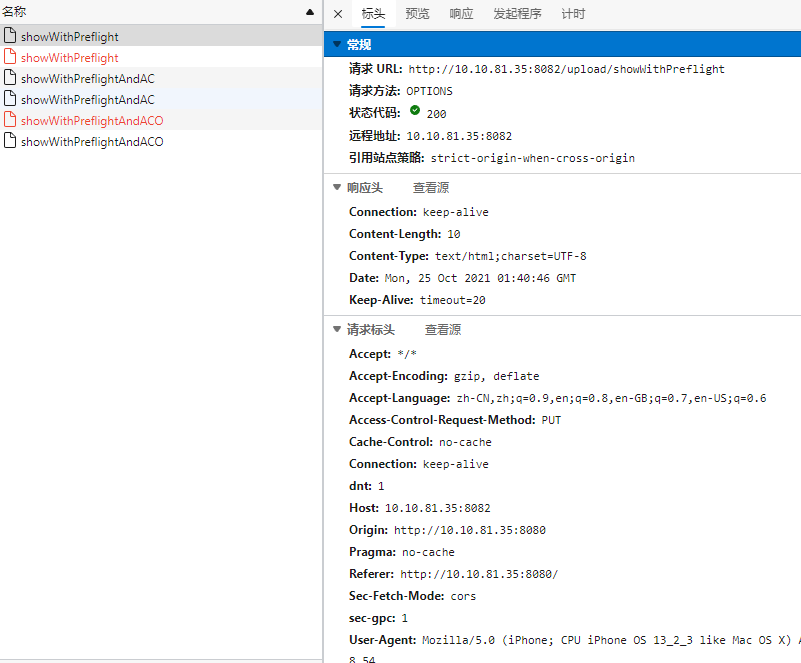The image size is (801, 663).
Task: Switch to the 发起程序 tab
Action: click(x=517, y=14)
